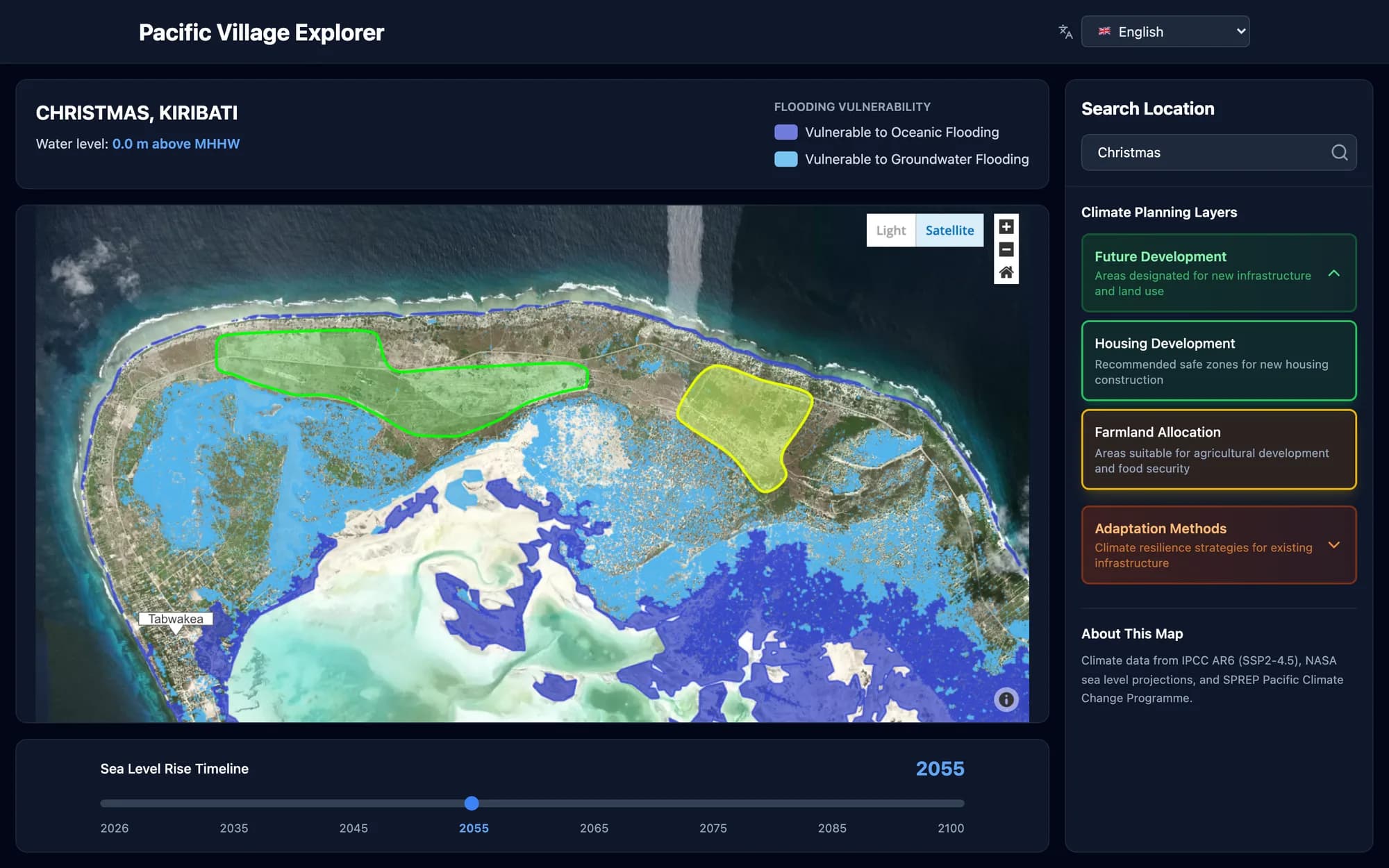Click the Pacific Village Explorer title
Viewport: 1389px width, 868px height.
(261, 32)
